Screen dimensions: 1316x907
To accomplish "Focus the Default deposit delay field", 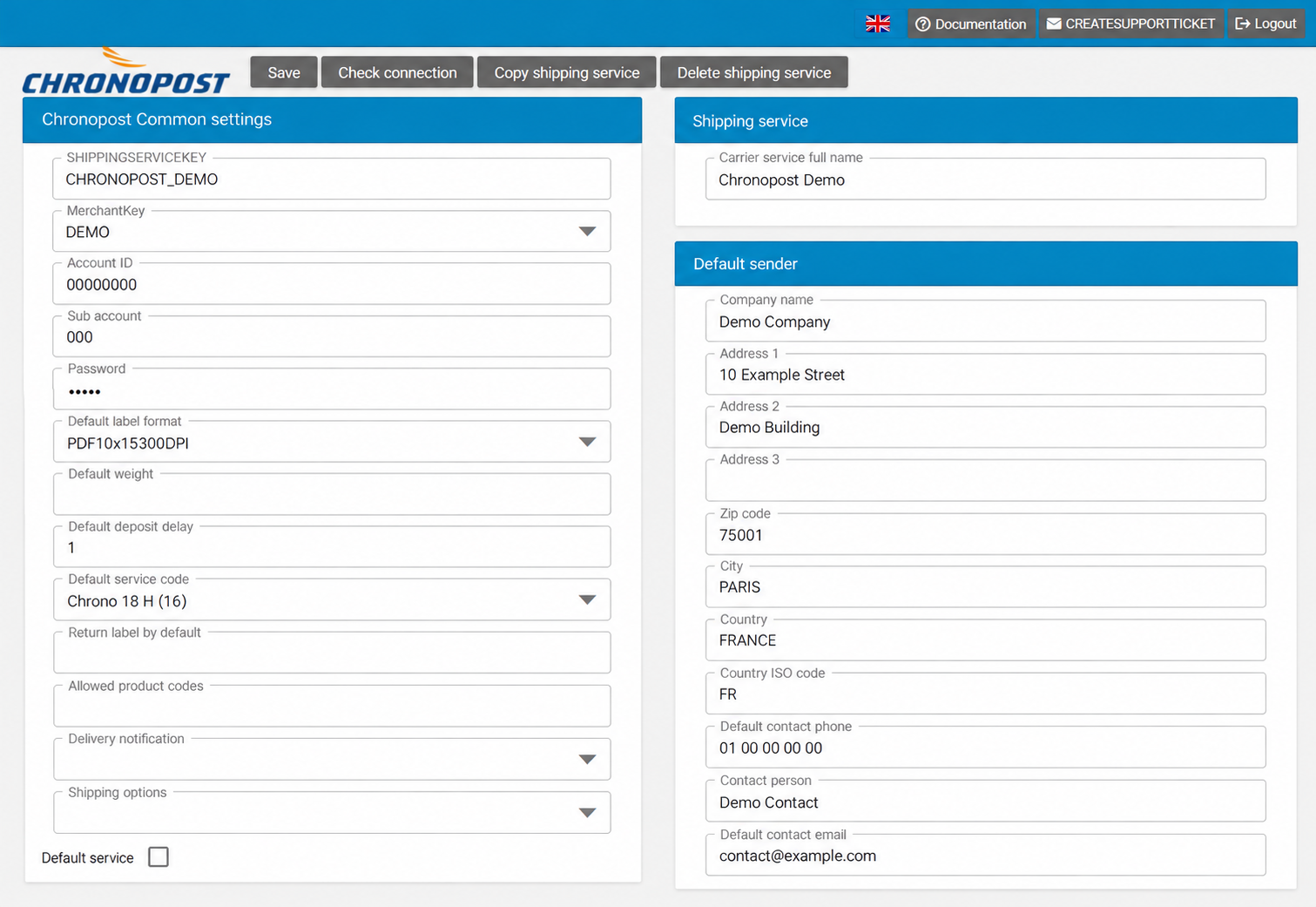I will tap(332, 547).
